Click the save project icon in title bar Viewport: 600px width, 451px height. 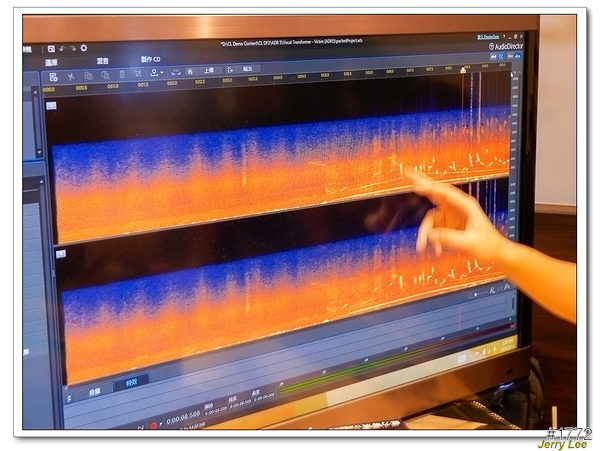coord(51,49)
